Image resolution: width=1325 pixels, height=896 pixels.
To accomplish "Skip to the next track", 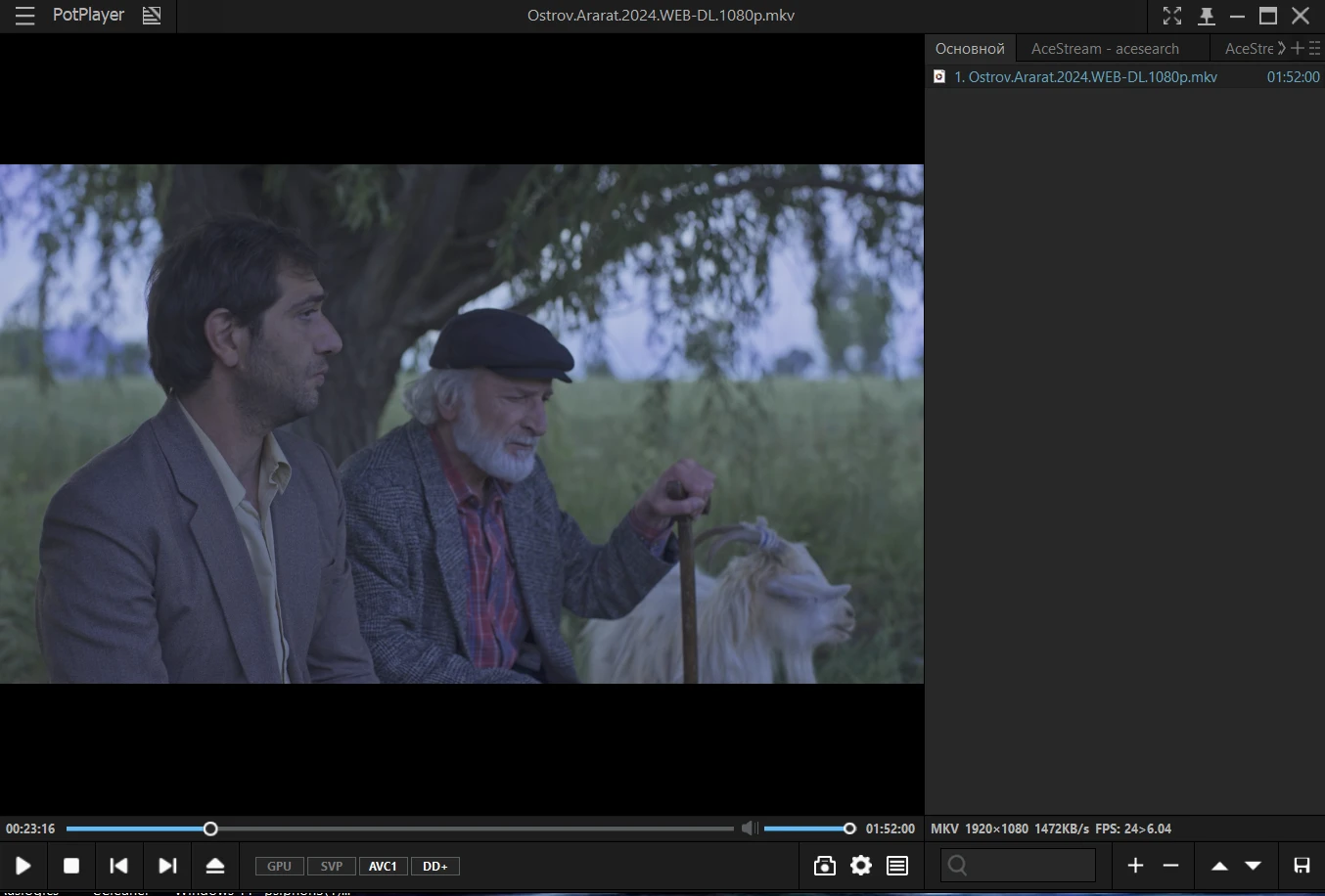I will click(x=167, y=866).
